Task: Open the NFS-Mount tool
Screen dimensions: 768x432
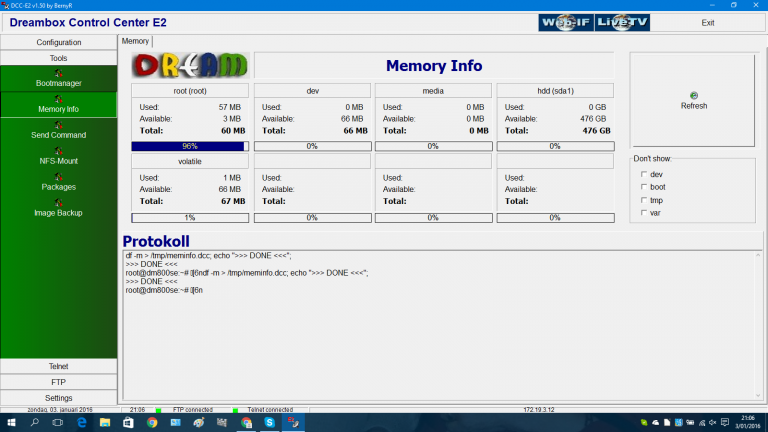Action: point(58,156)
